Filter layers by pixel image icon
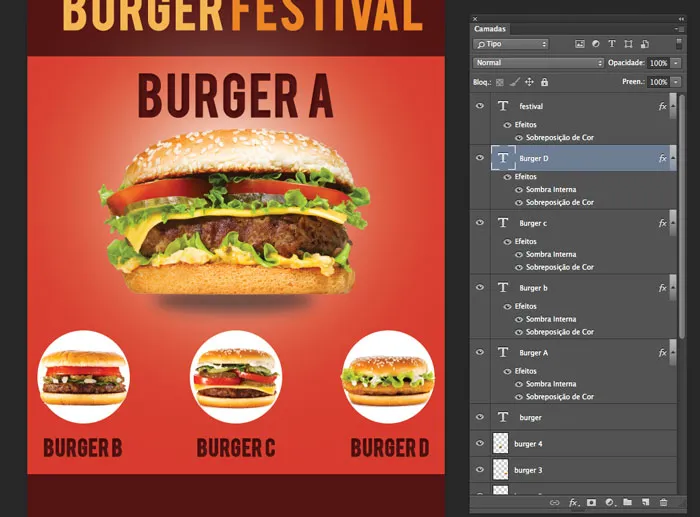Image resolution: width=700 pixels, height=517 pixels. (x=579, y=44)
